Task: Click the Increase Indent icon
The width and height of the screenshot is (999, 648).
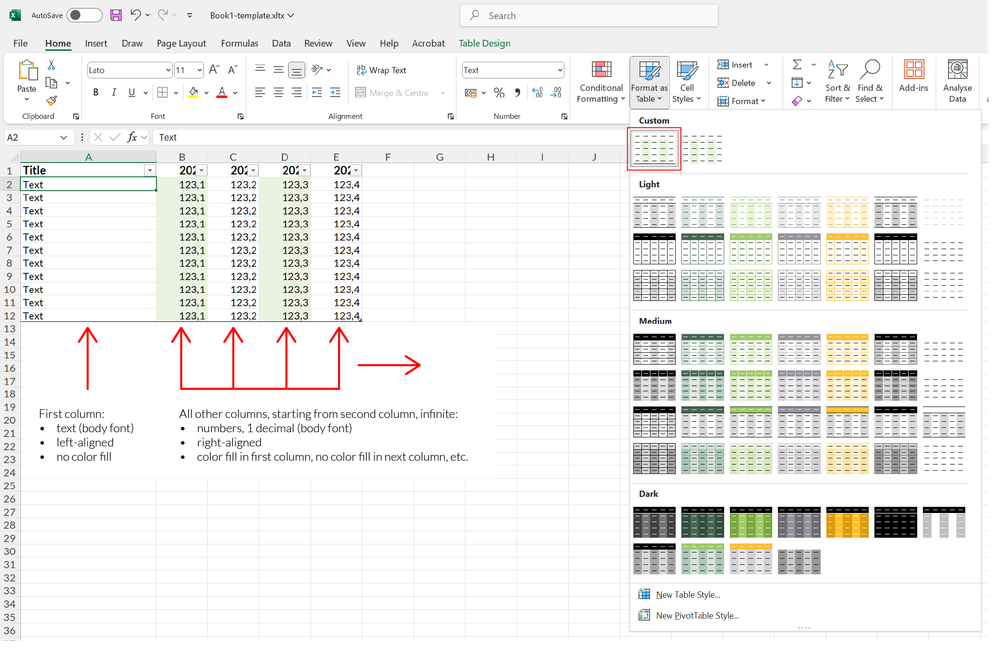Action: click(x=335, y=92)
